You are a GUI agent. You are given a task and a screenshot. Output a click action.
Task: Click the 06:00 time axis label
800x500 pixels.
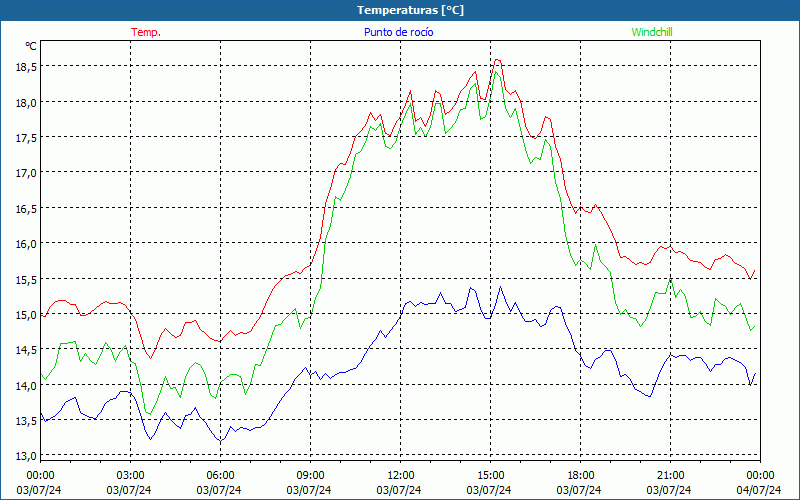tap(220, 475)
